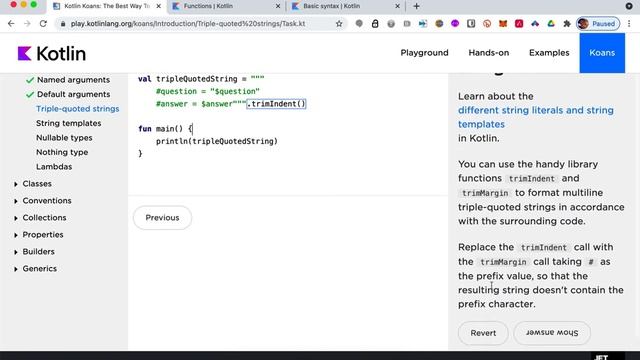Viewport: 640px width, 360px height.
Task: Click the Kotlin logo
Action: 51,53
